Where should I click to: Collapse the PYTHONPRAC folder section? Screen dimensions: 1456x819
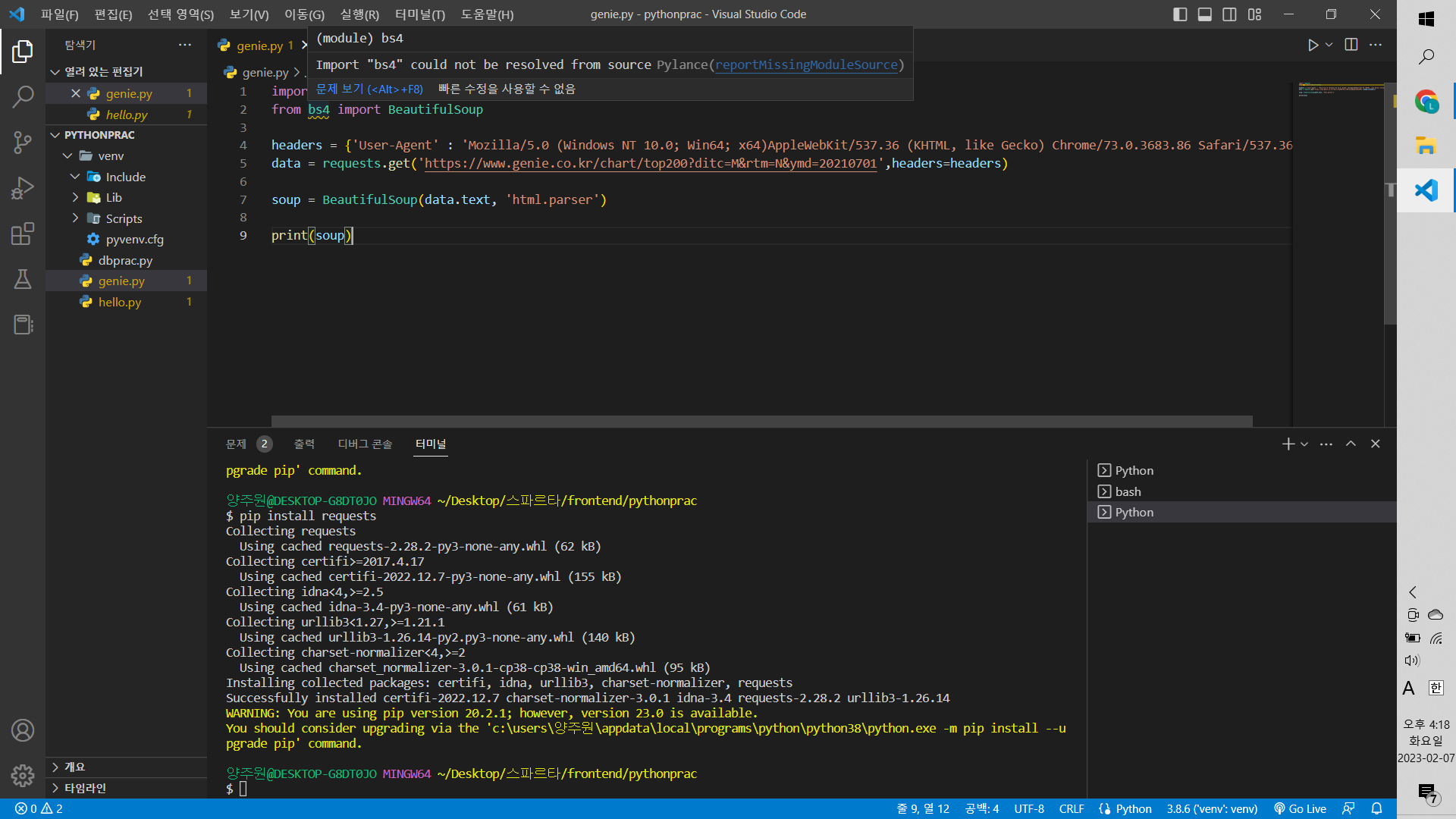pyautogui.click(x=55, y=135)
